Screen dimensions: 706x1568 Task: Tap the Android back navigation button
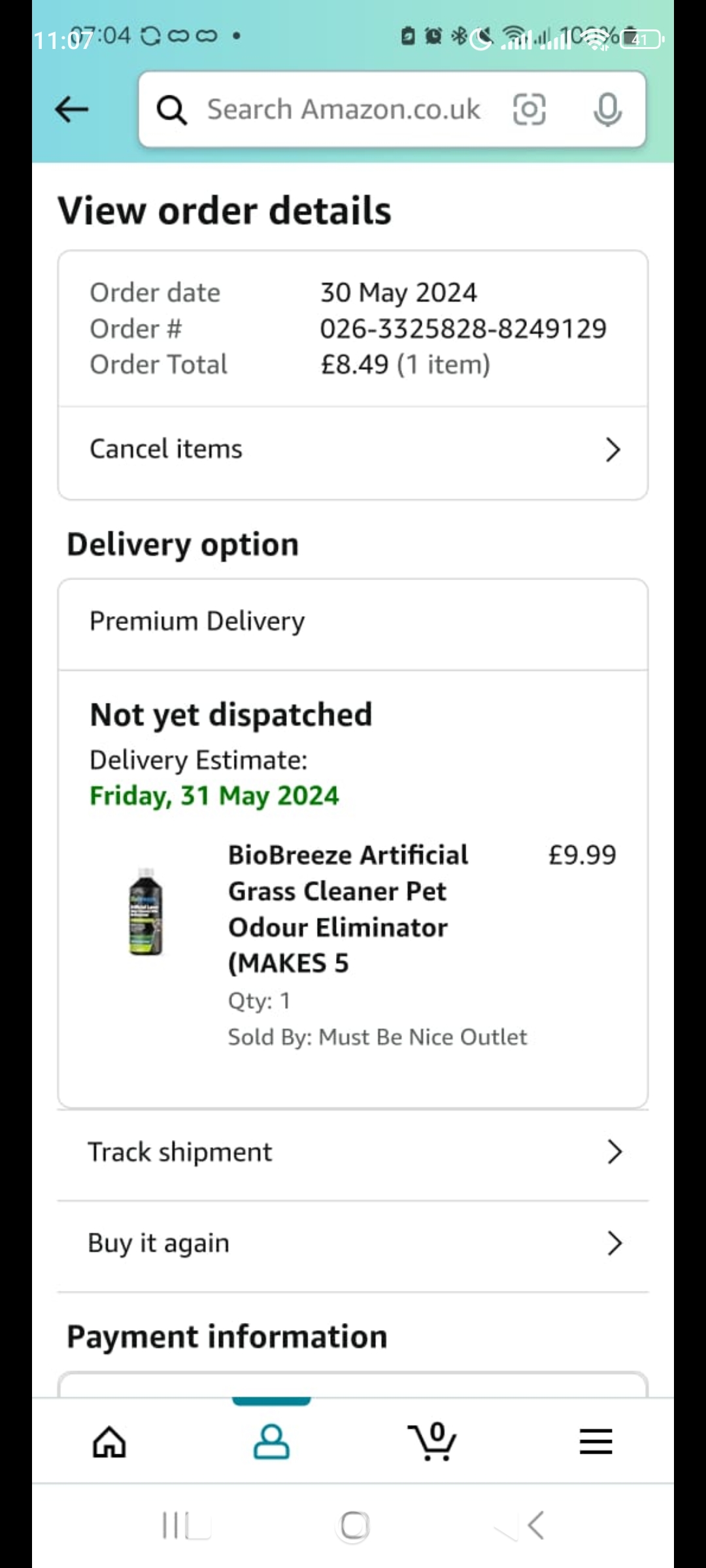tap(535, 1526)
